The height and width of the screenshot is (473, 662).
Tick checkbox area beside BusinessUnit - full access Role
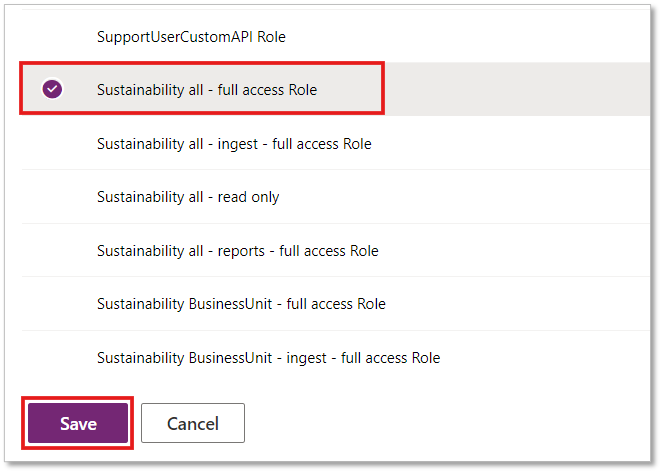[x=52, y=304]
